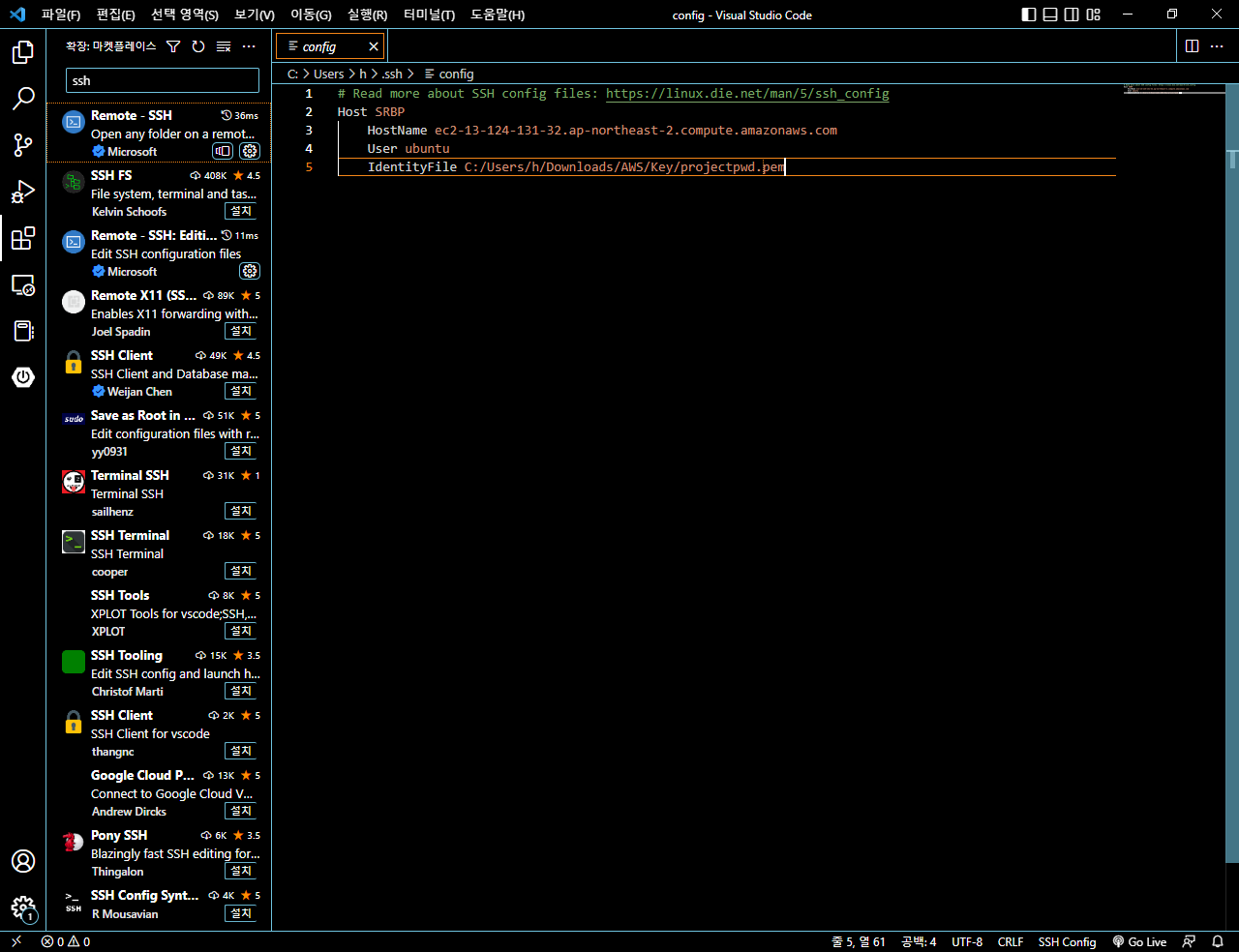Install Weijan Chen's SSH Client extension
This screenshot has height=952, width=1239.
(x=241, y=391)
